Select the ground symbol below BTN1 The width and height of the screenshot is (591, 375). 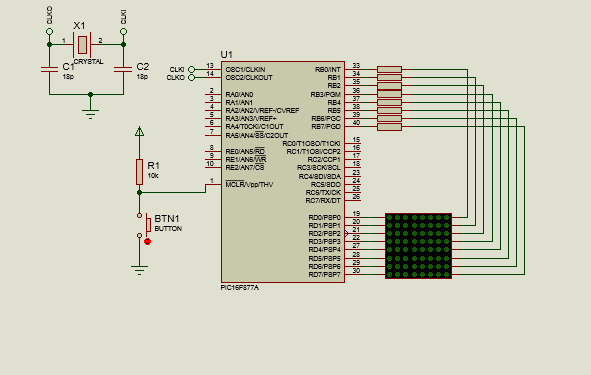click(x=139, y=270)
